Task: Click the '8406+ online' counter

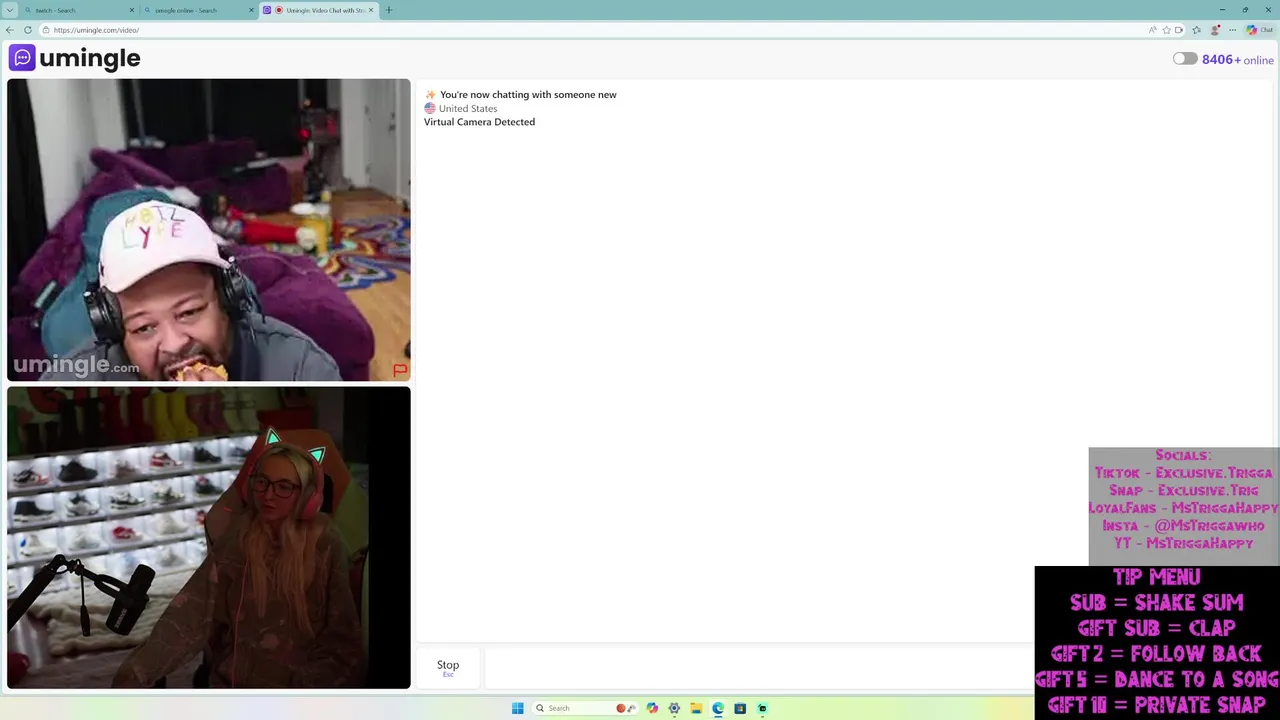Action: pyautogui.click(x=1238, y=60)
